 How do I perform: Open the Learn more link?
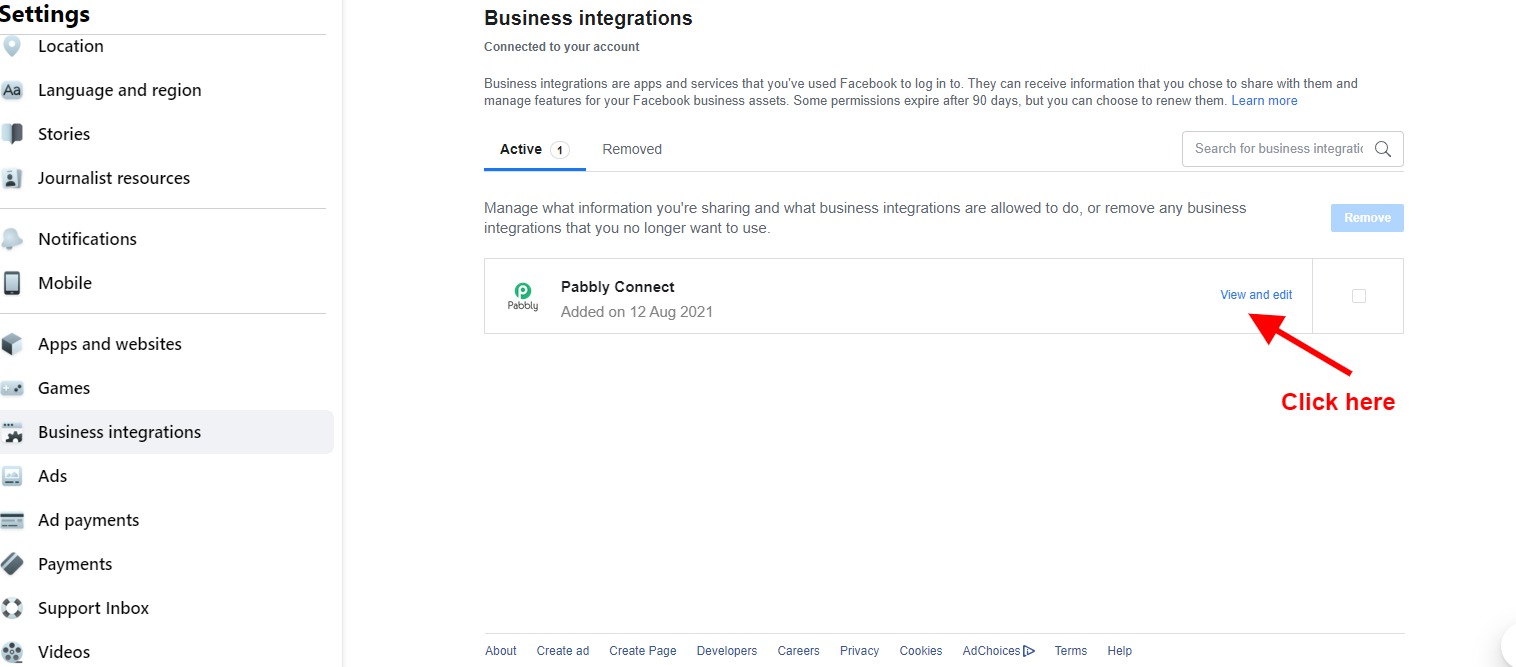[x=1264, y=101]
